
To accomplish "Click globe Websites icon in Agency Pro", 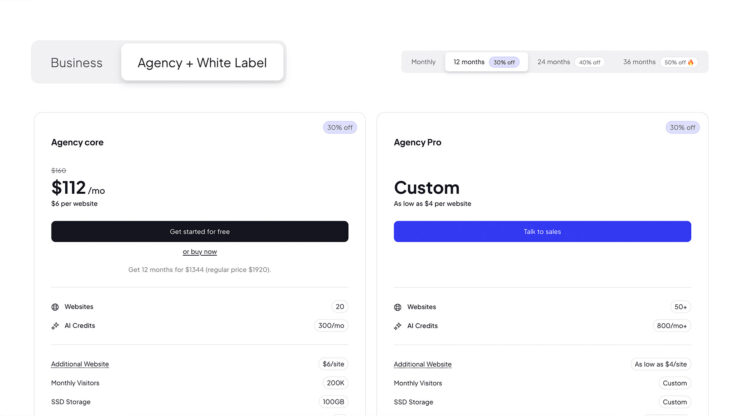I will coord(398,307).
